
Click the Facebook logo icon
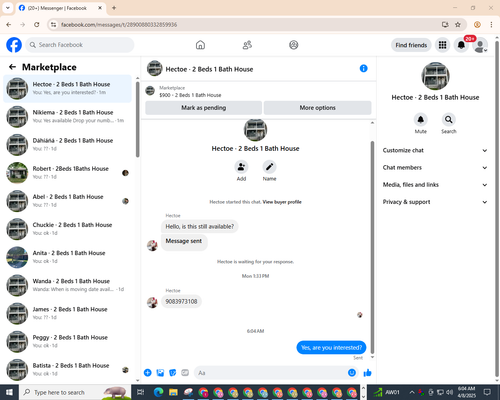[x=14, y=45]
